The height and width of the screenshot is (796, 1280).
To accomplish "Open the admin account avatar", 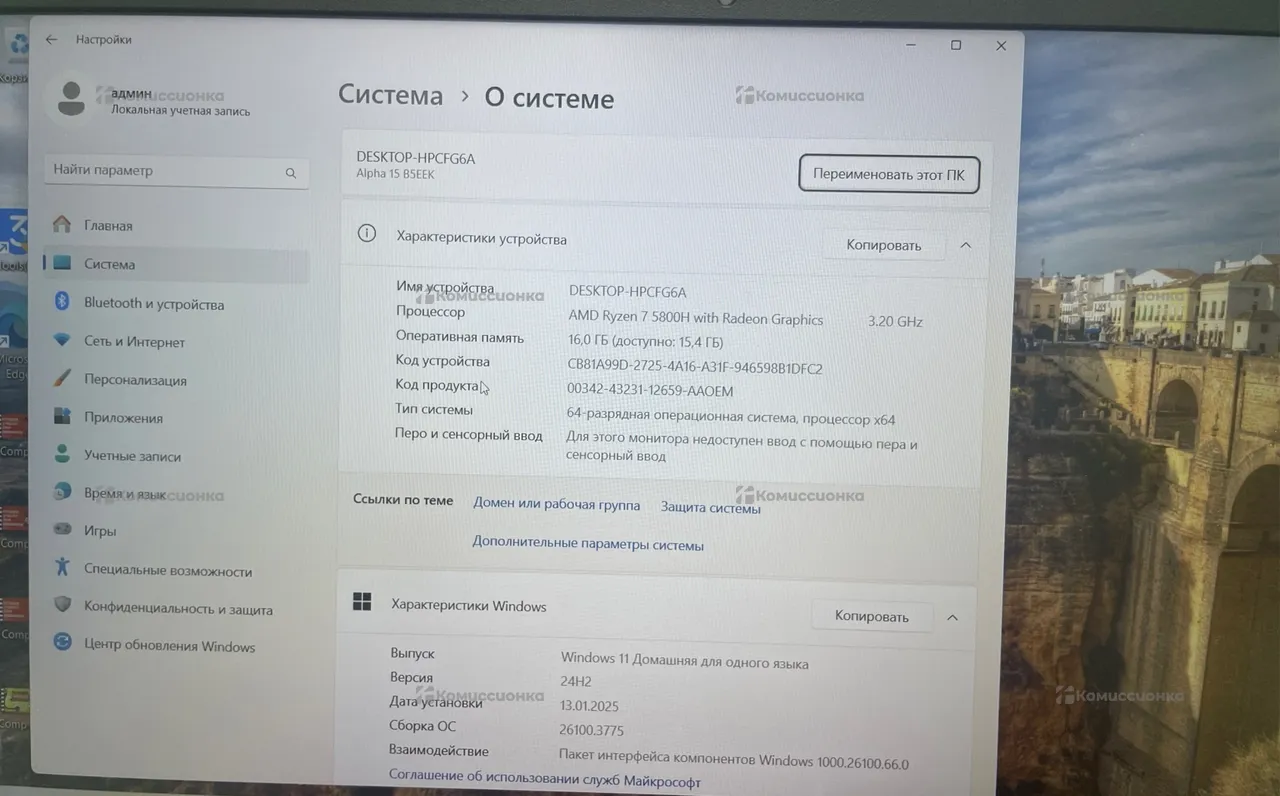I will (71, 98).
